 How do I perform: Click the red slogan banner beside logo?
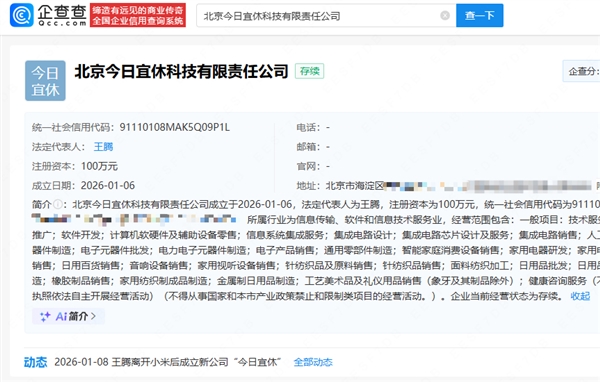click(138, 15)
